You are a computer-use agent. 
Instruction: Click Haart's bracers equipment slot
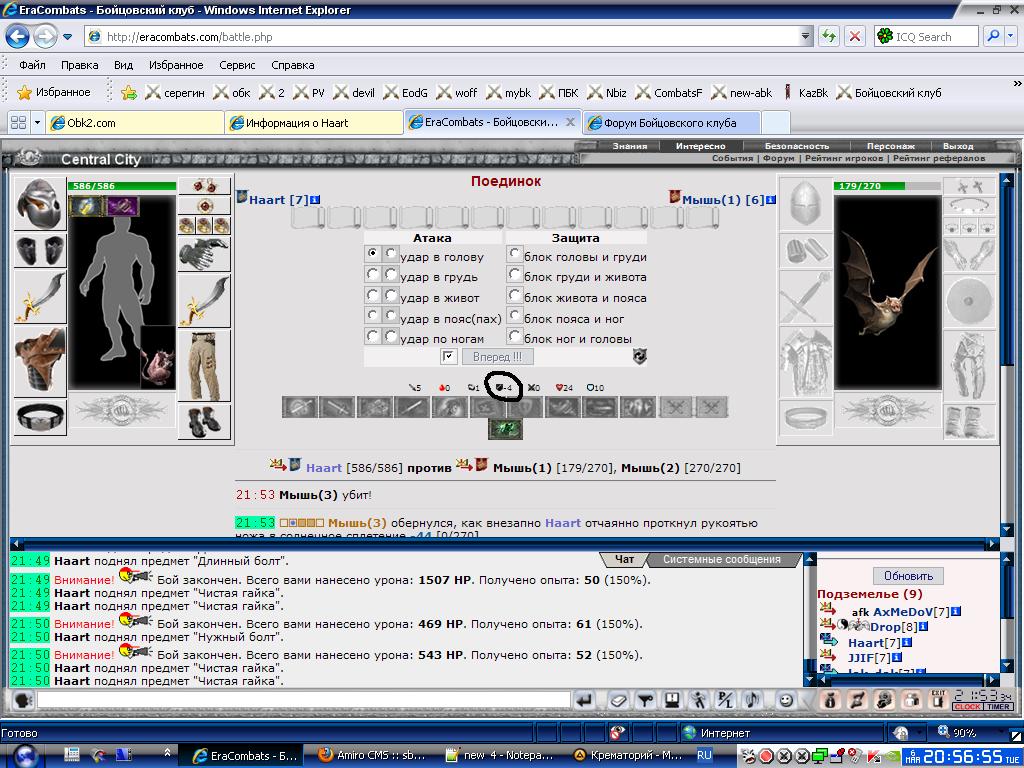coord(40,250)
